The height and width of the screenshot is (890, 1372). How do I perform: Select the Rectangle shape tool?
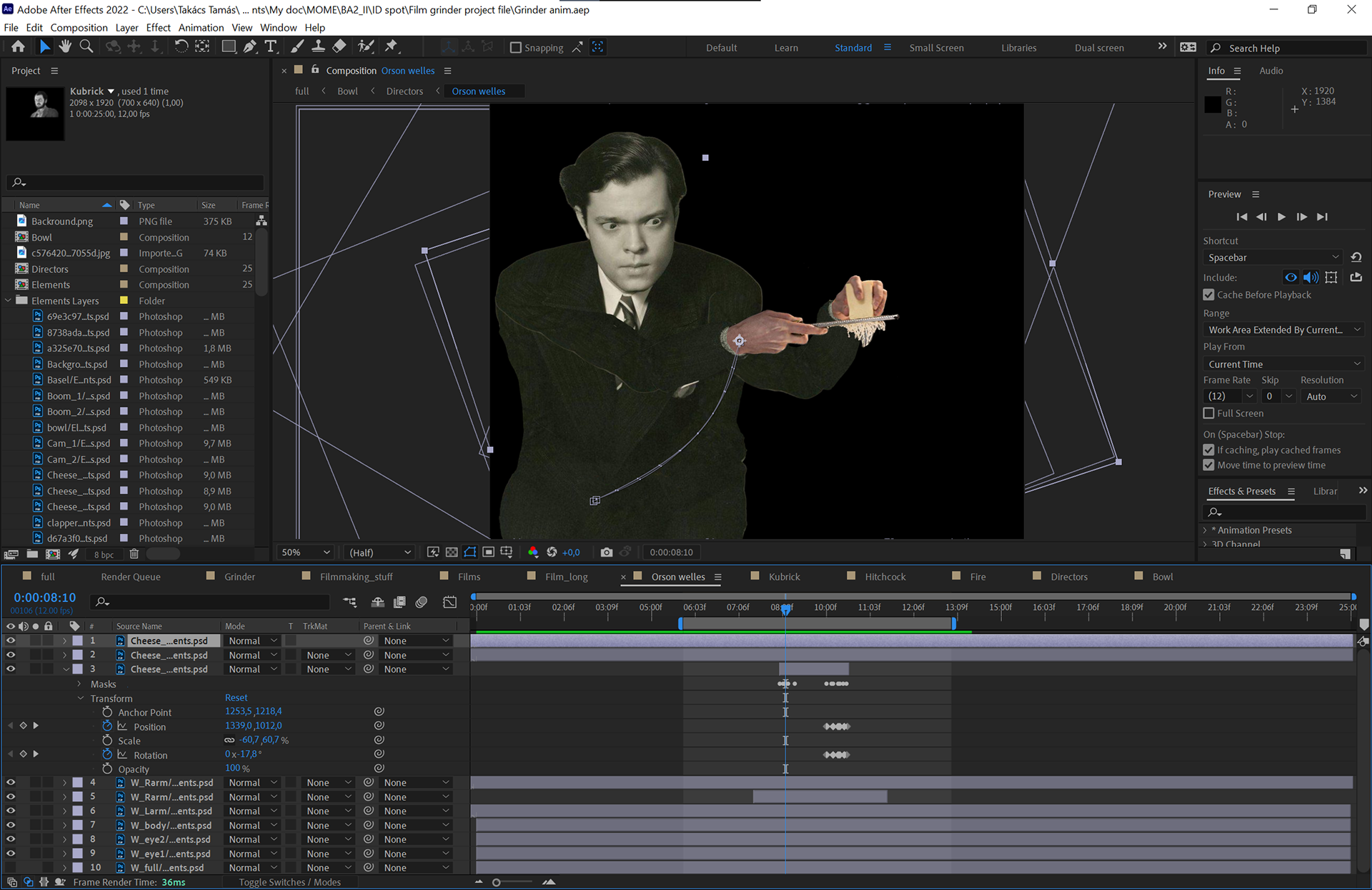coord(229,46)
